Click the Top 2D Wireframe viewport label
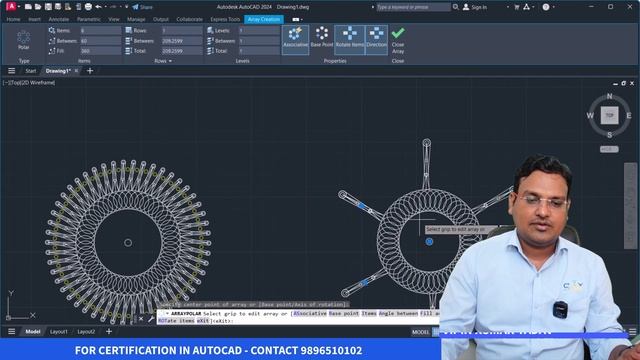The image size is (640, 360). coord(29,83)
